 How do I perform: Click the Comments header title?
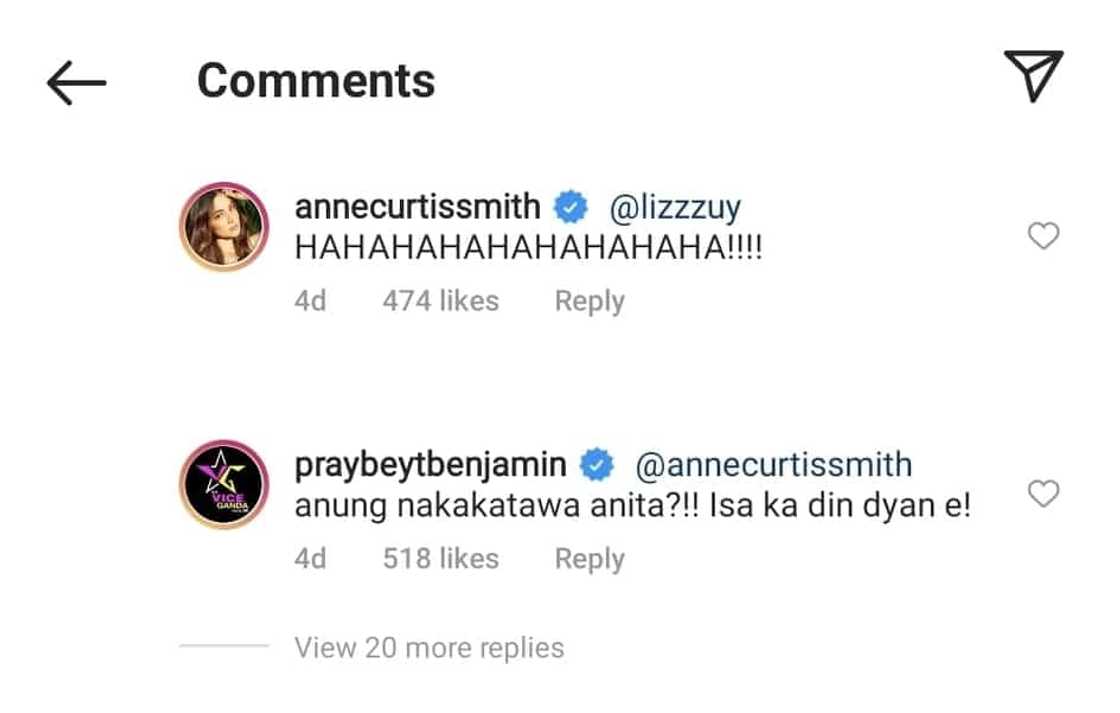pyautogui.click(x=316, y=80)
